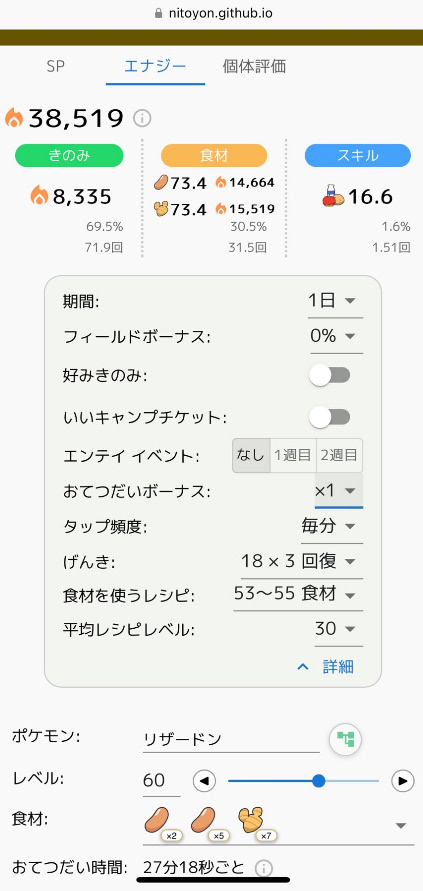Click the green きのみ badge
The width and height of the screenshot is (423, 891).
pyautogui.click(x=69, y=156)
